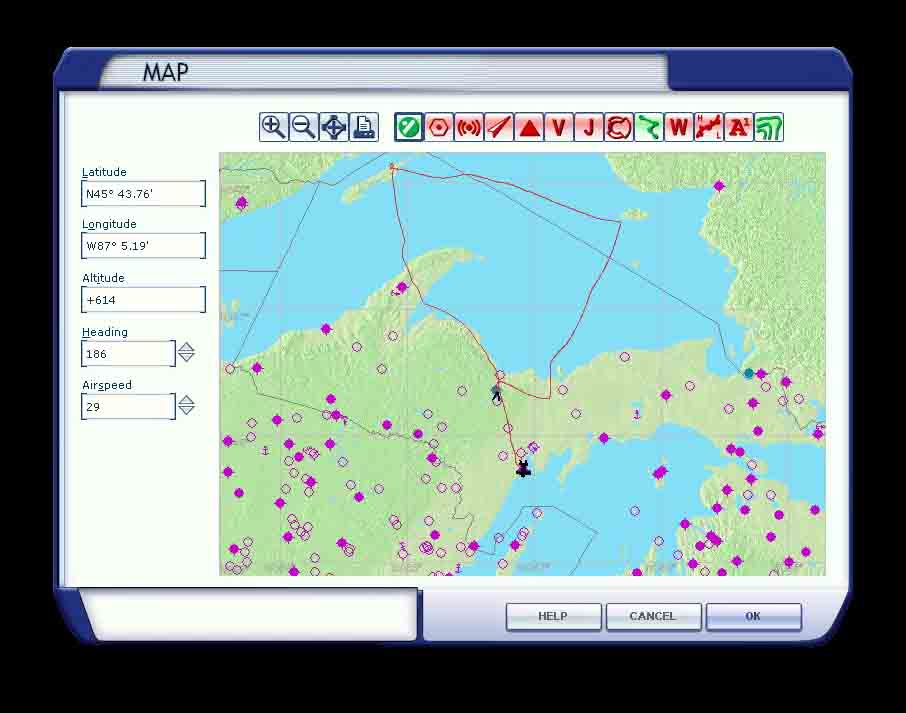Viewport: 906px width, 713px height.
Task: Toggle intersections red triangle icon
Action: point(529,127)
